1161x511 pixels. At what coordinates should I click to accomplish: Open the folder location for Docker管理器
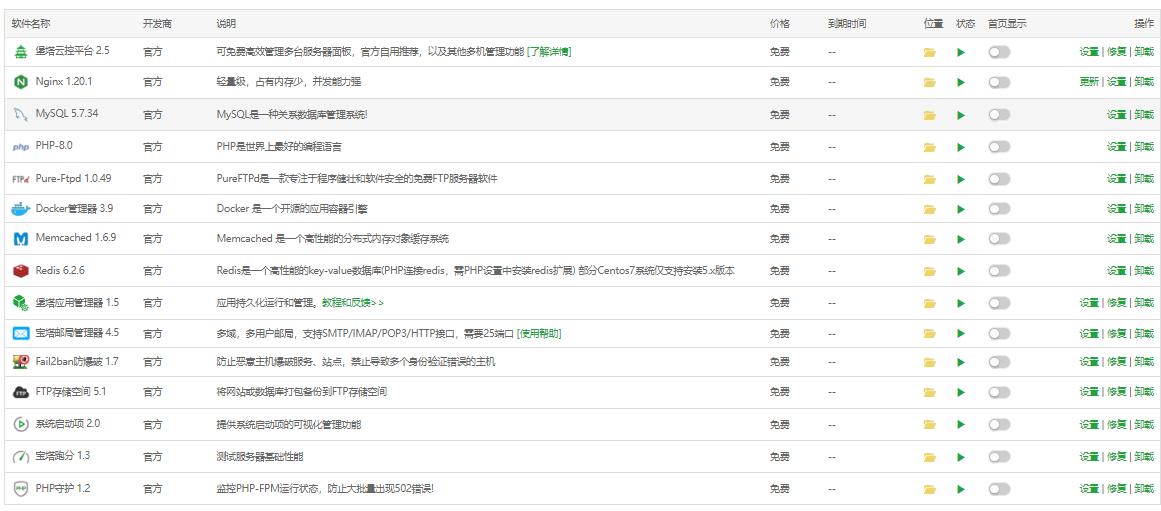[930, 209]
